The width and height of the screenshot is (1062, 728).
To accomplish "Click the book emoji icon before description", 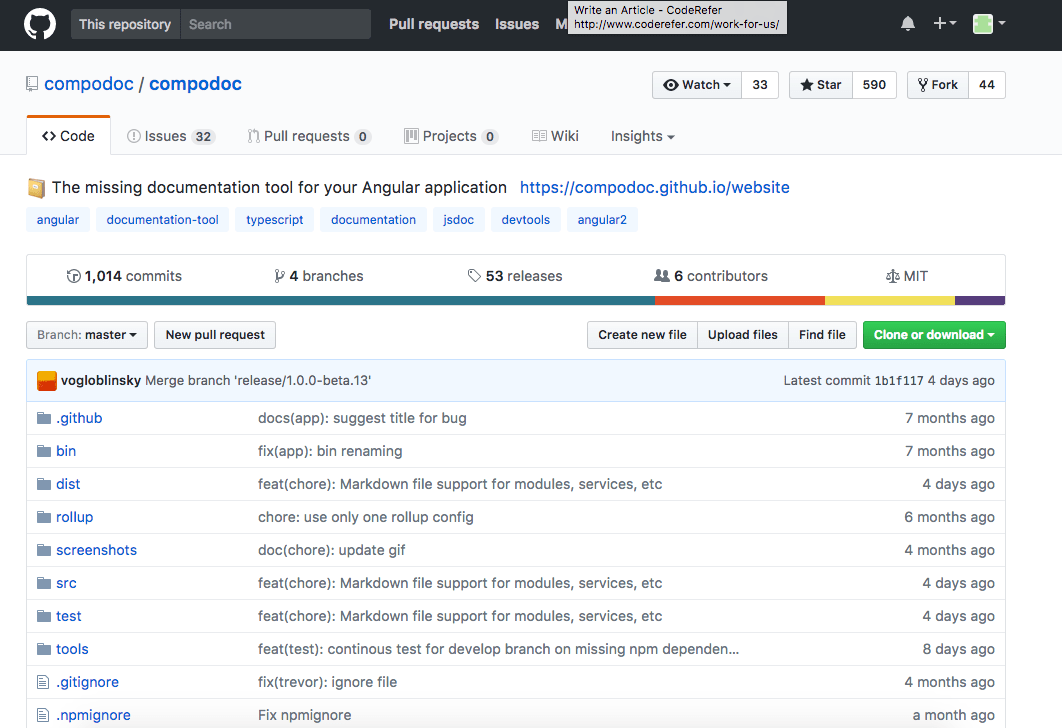I will [37, 188].
